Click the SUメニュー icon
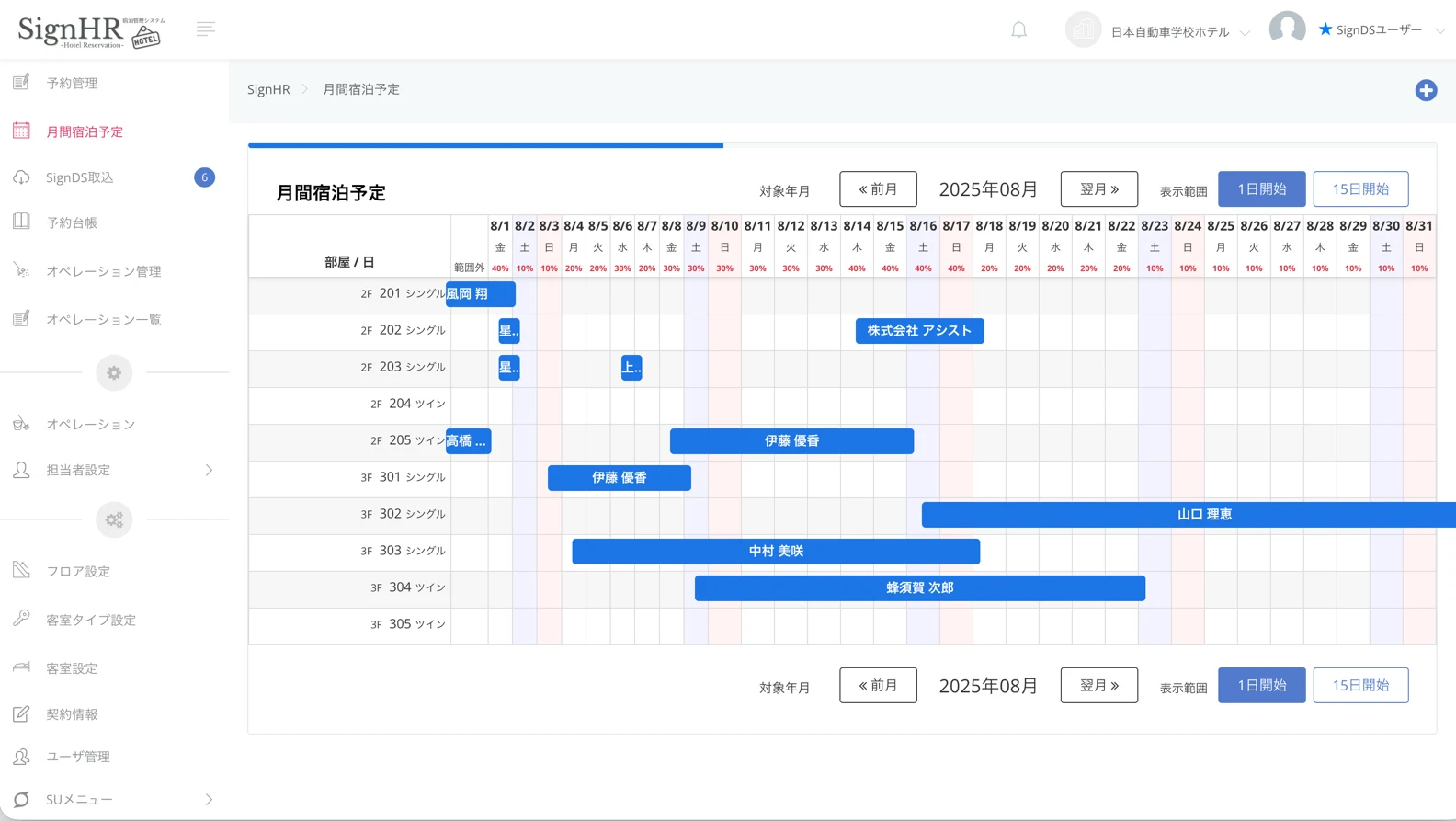The width and height of the screenshot is (1456, 821). pyautogui.click(x=21, y=799)
